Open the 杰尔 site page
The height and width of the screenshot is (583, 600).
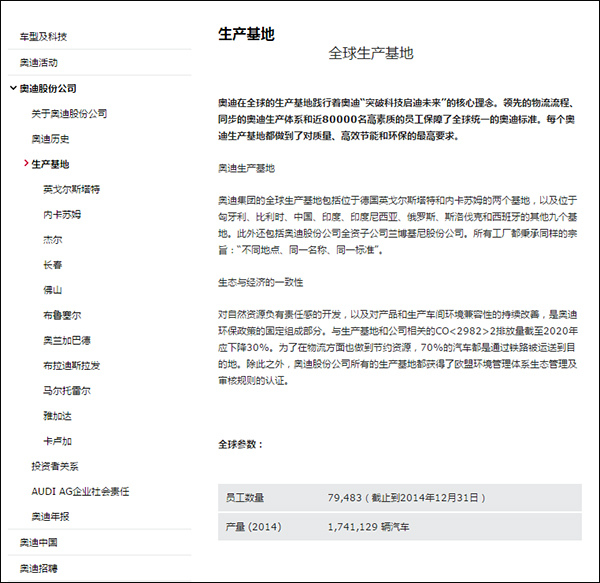tap(52, 240)
